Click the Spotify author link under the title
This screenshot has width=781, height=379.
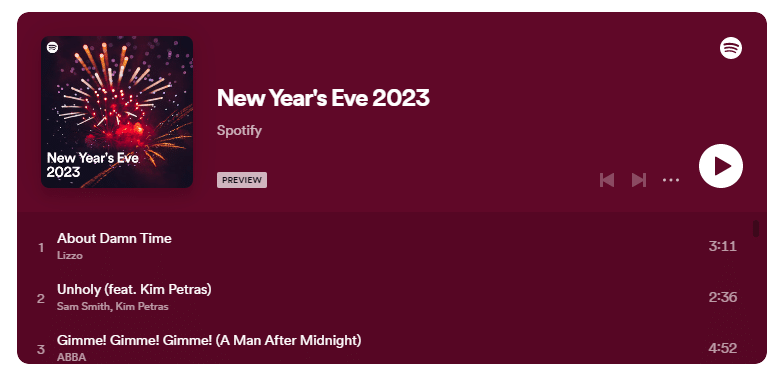point(239,130)
